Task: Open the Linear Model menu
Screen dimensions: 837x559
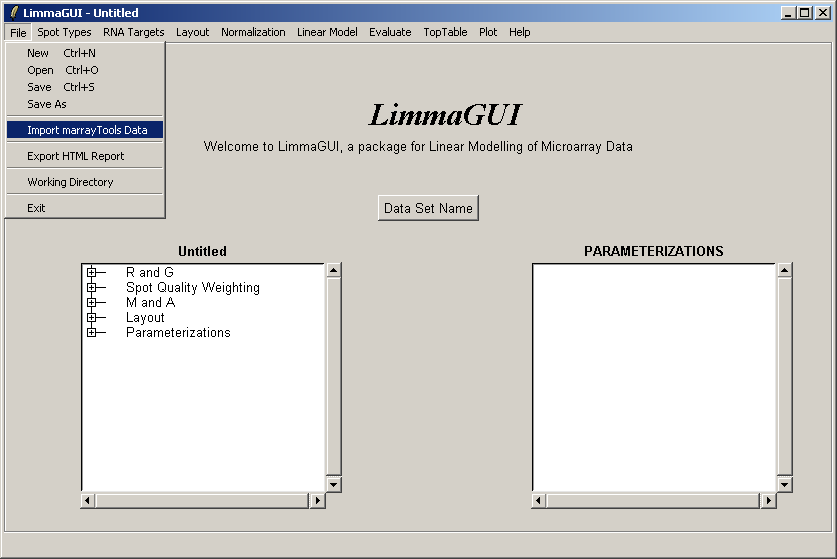Action: [x=327, y=32]
